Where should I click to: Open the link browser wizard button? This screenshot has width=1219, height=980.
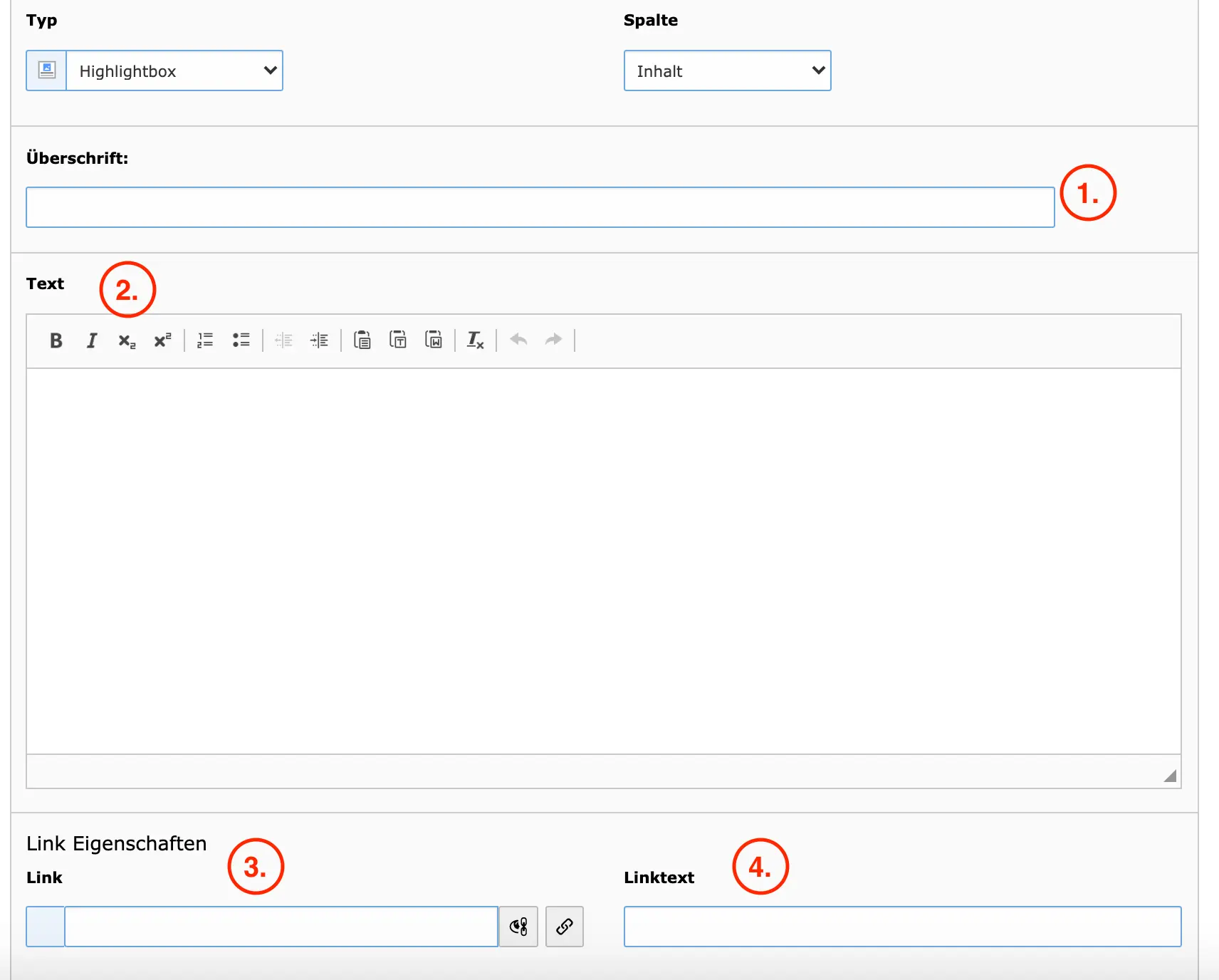point(564,927)
